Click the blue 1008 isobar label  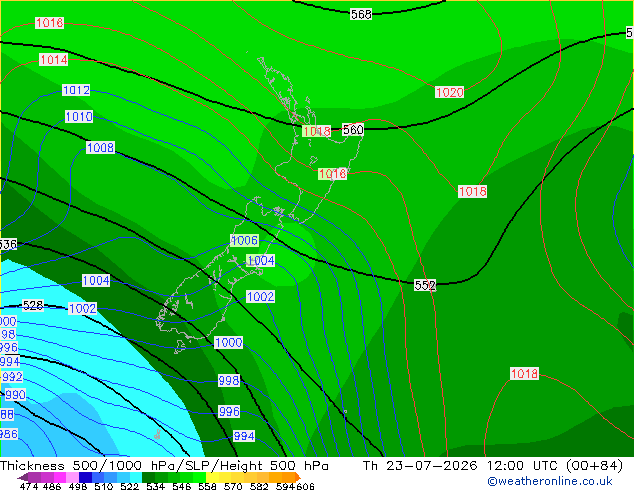point(100,148)
